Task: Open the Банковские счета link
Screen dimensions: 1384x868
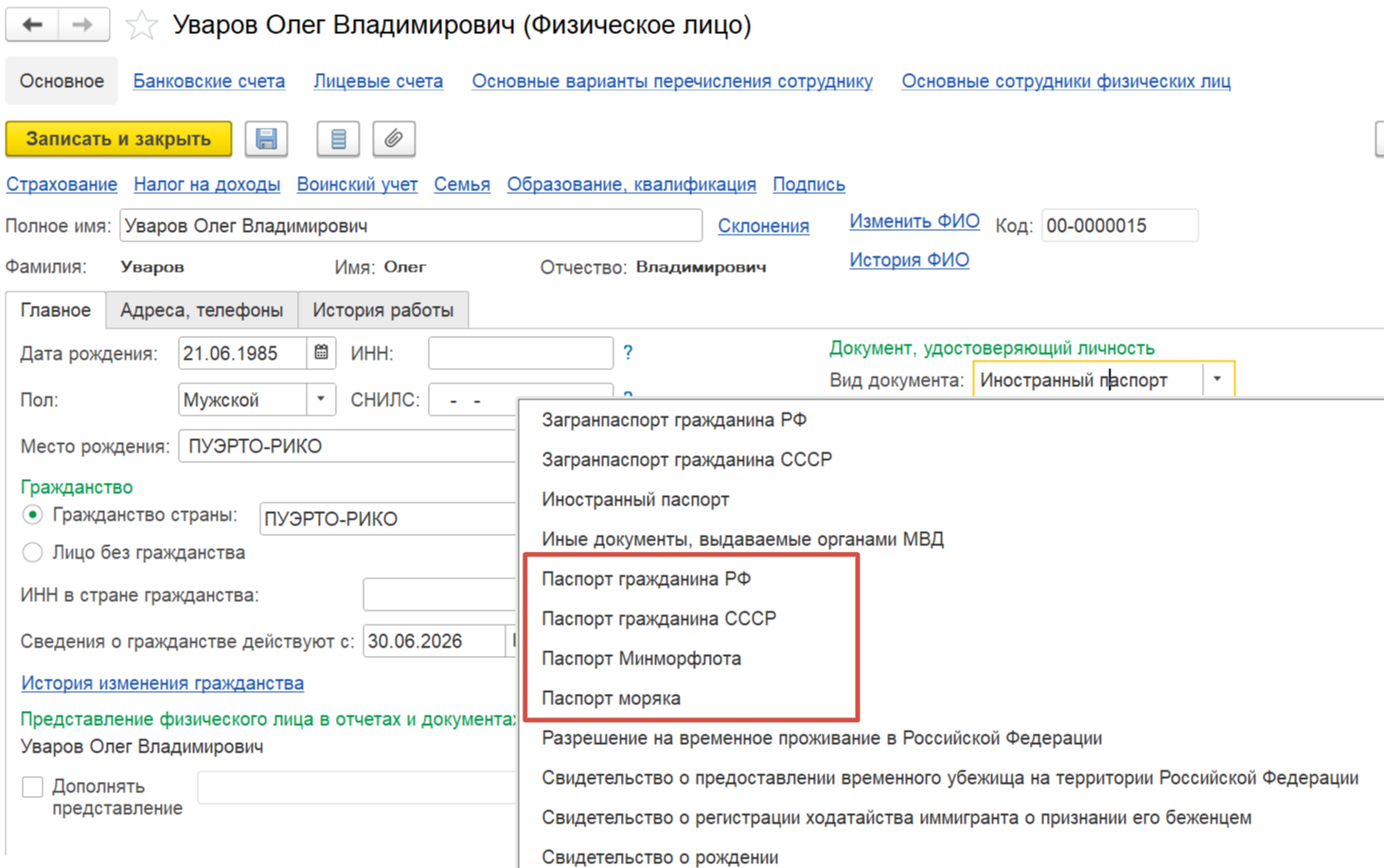Action: pos(209,81)
